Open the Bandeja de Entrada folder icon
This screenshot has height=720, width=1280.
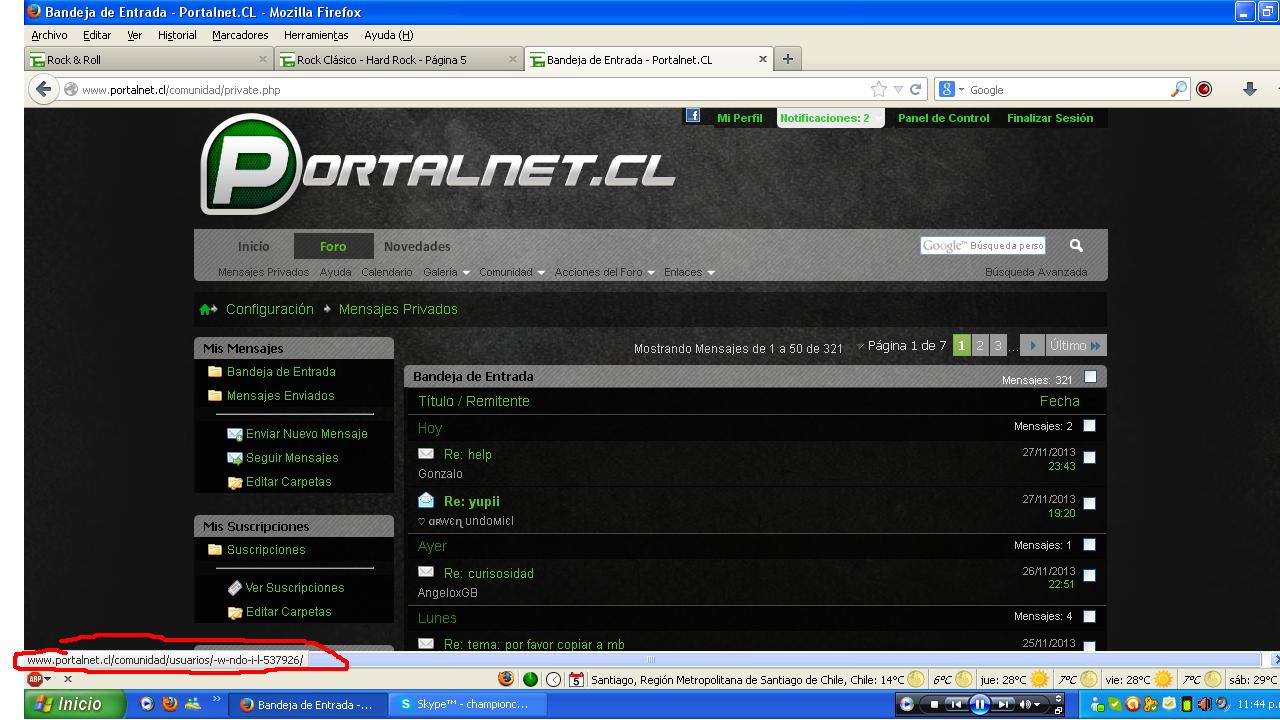pyautogui.click(x=214, y=371)
